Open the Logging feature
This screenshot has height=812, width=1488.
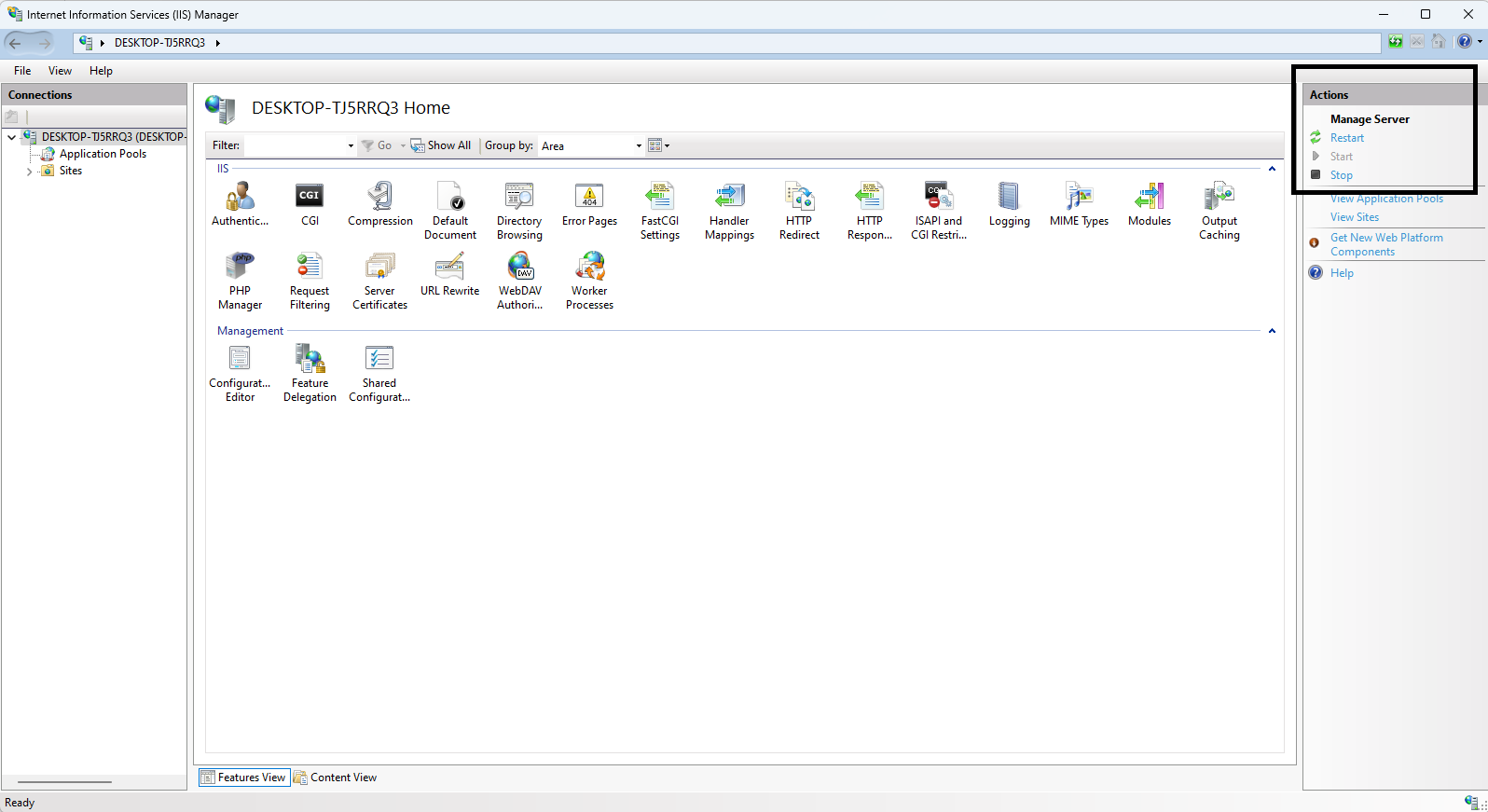[1009, 204]
